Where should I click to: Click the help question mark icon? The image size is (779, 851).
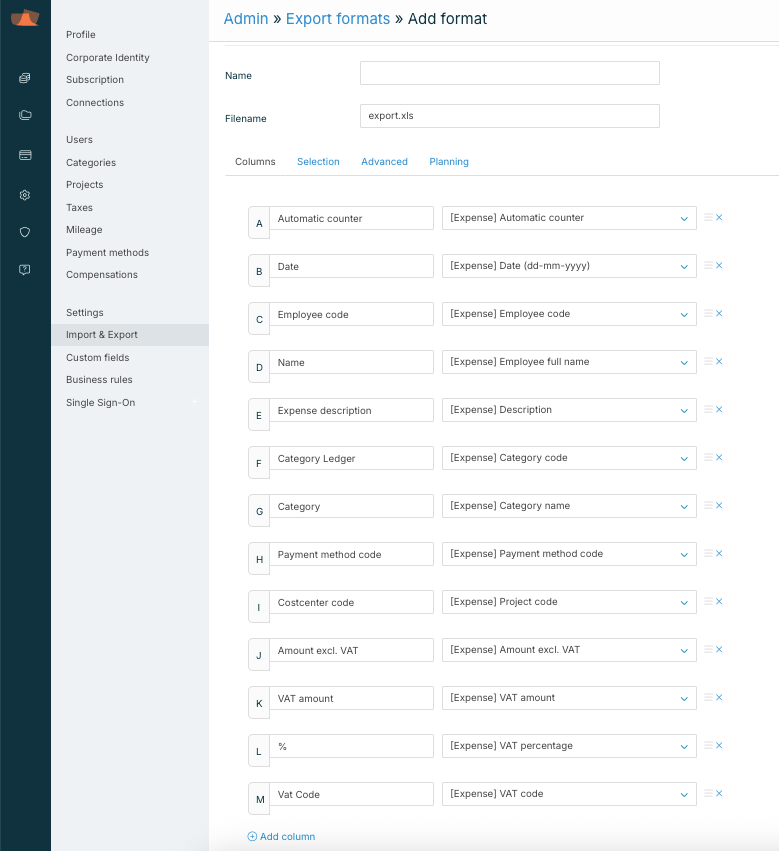25,270
